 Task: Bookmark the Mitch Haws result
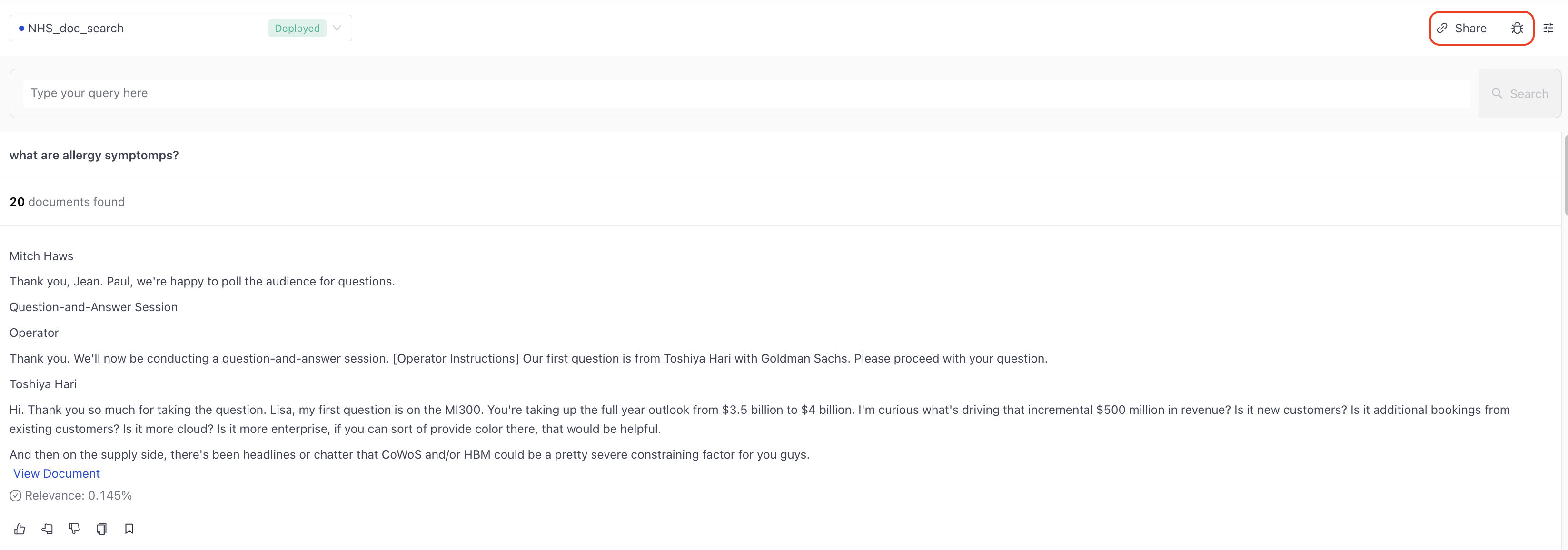click(x=129, y=529)
